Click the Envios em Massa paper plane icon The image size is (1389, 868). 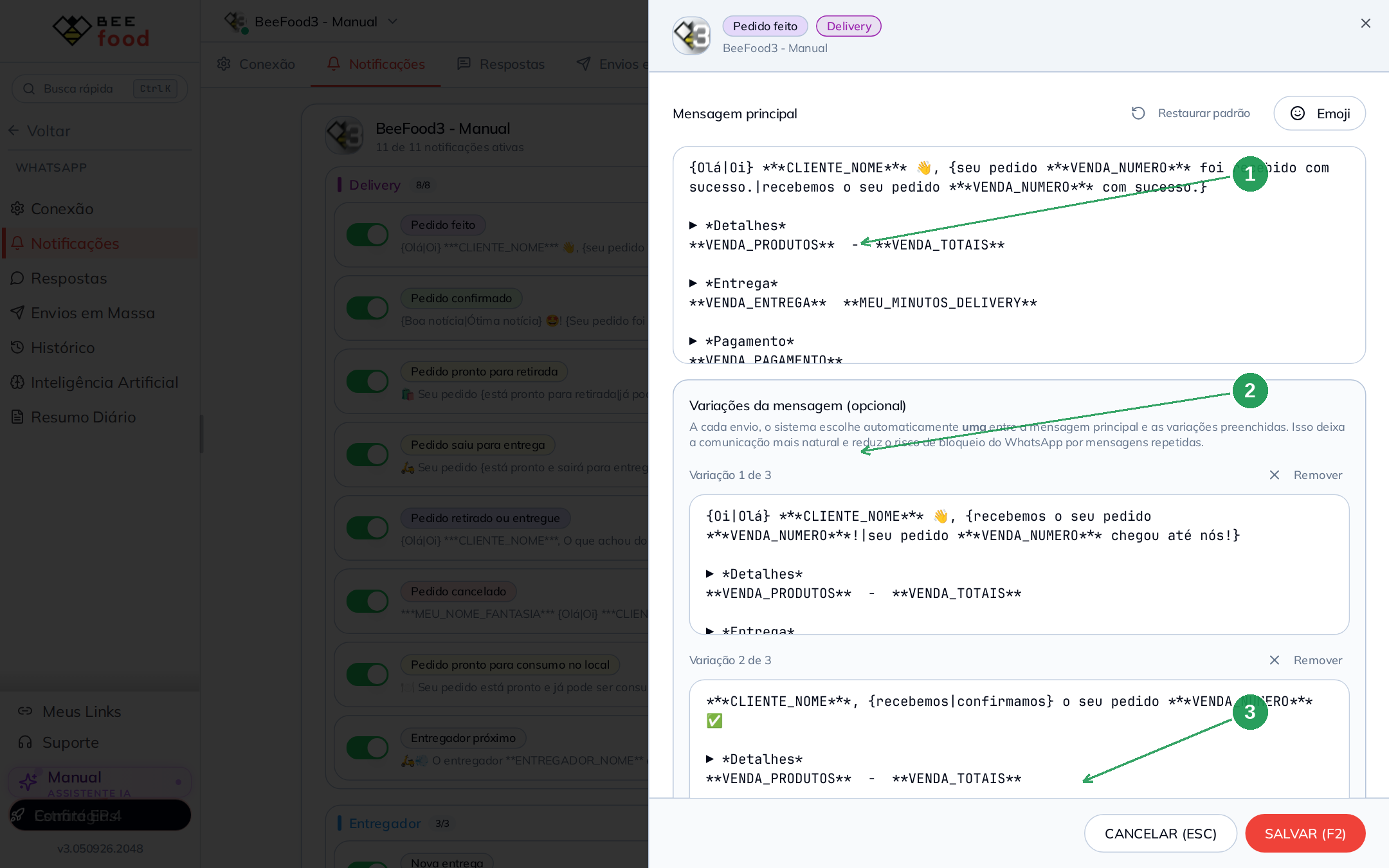click(17, 312)
